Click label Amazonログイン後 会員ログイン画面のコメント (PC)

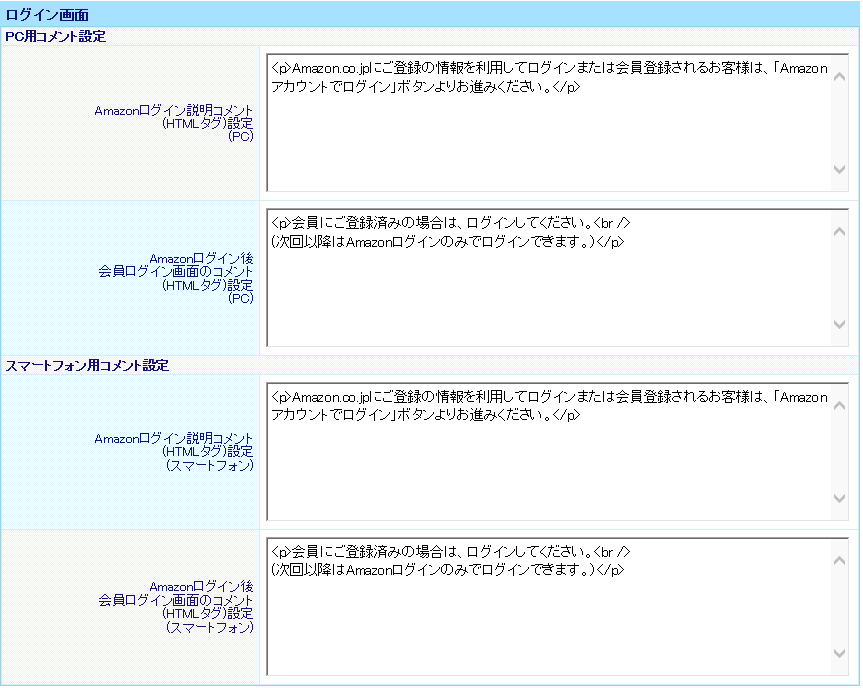pyautogui.click(x=176, y=279)
